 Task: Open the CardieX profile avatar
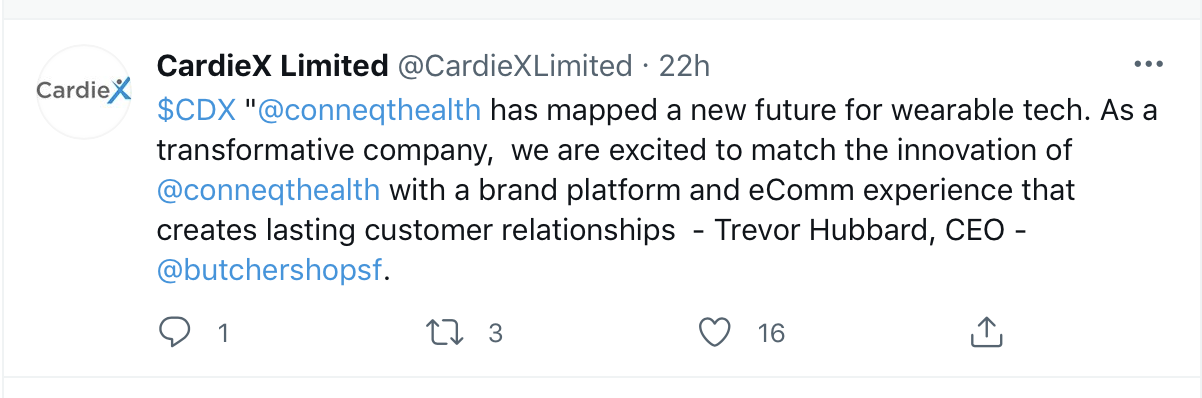pyautogui.click(x=85, y=92)
